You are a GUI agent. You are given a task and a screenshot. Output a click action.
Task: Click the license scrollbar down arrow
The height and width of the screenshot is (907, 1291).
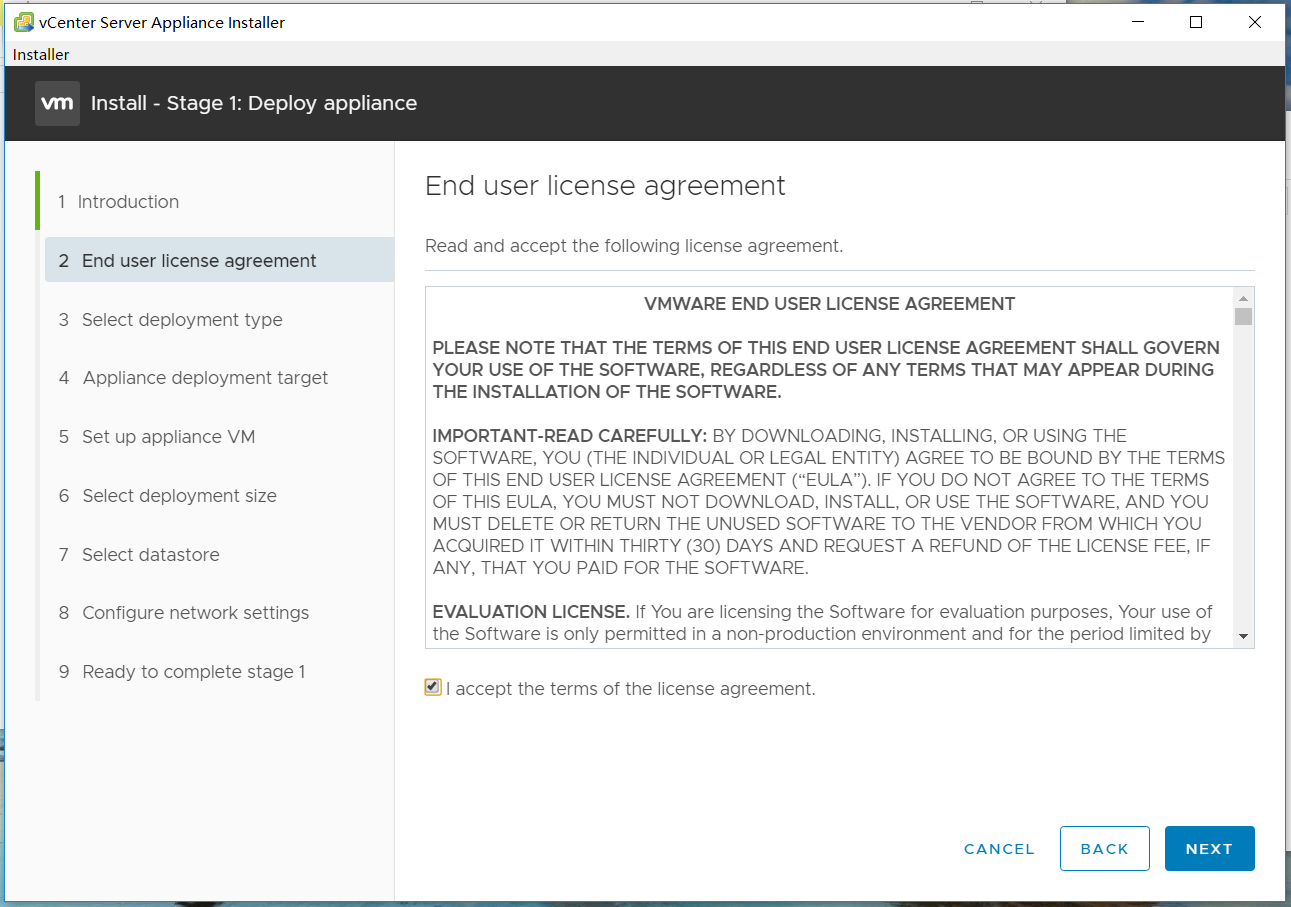tap(1243, 636)
